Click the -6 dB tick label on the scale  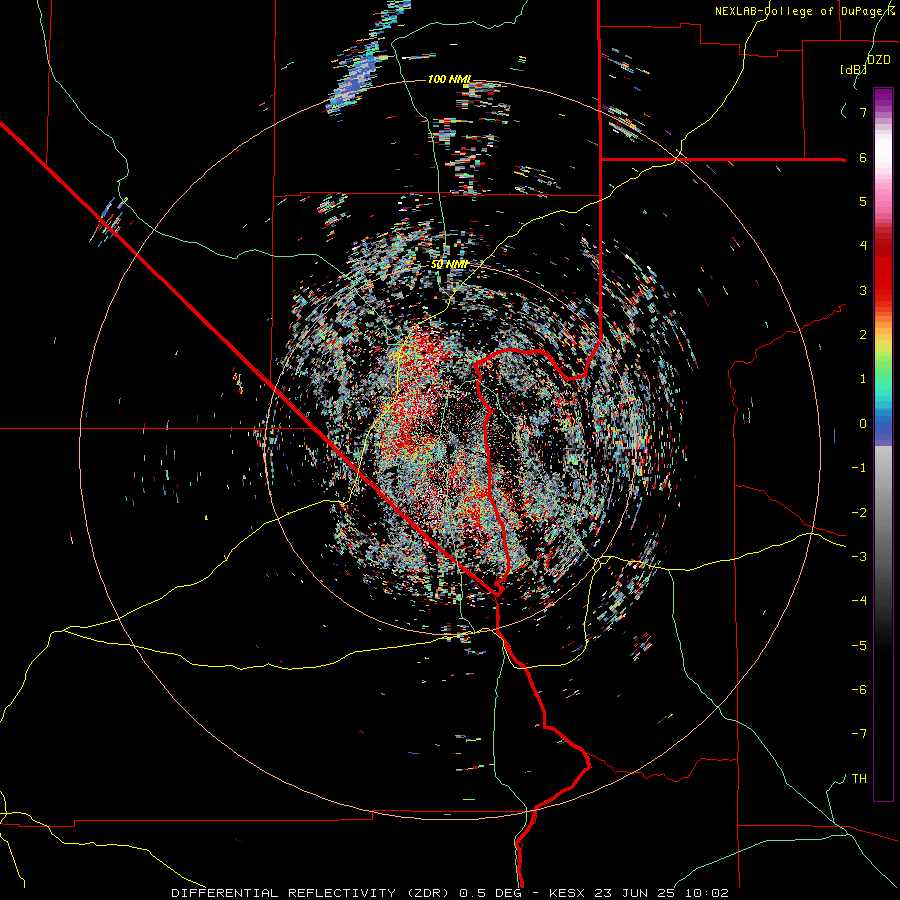[859, 690]
